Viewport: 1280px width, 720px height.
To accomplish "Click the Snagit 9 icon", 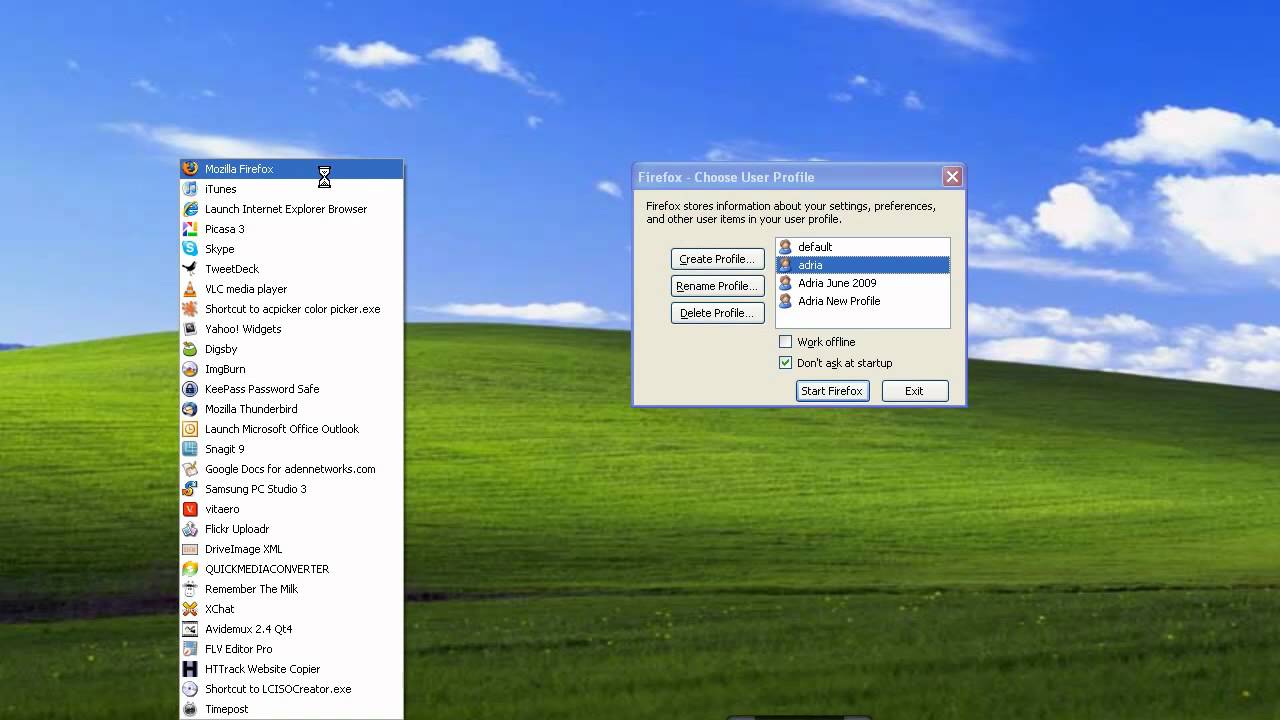I will 190,449.
